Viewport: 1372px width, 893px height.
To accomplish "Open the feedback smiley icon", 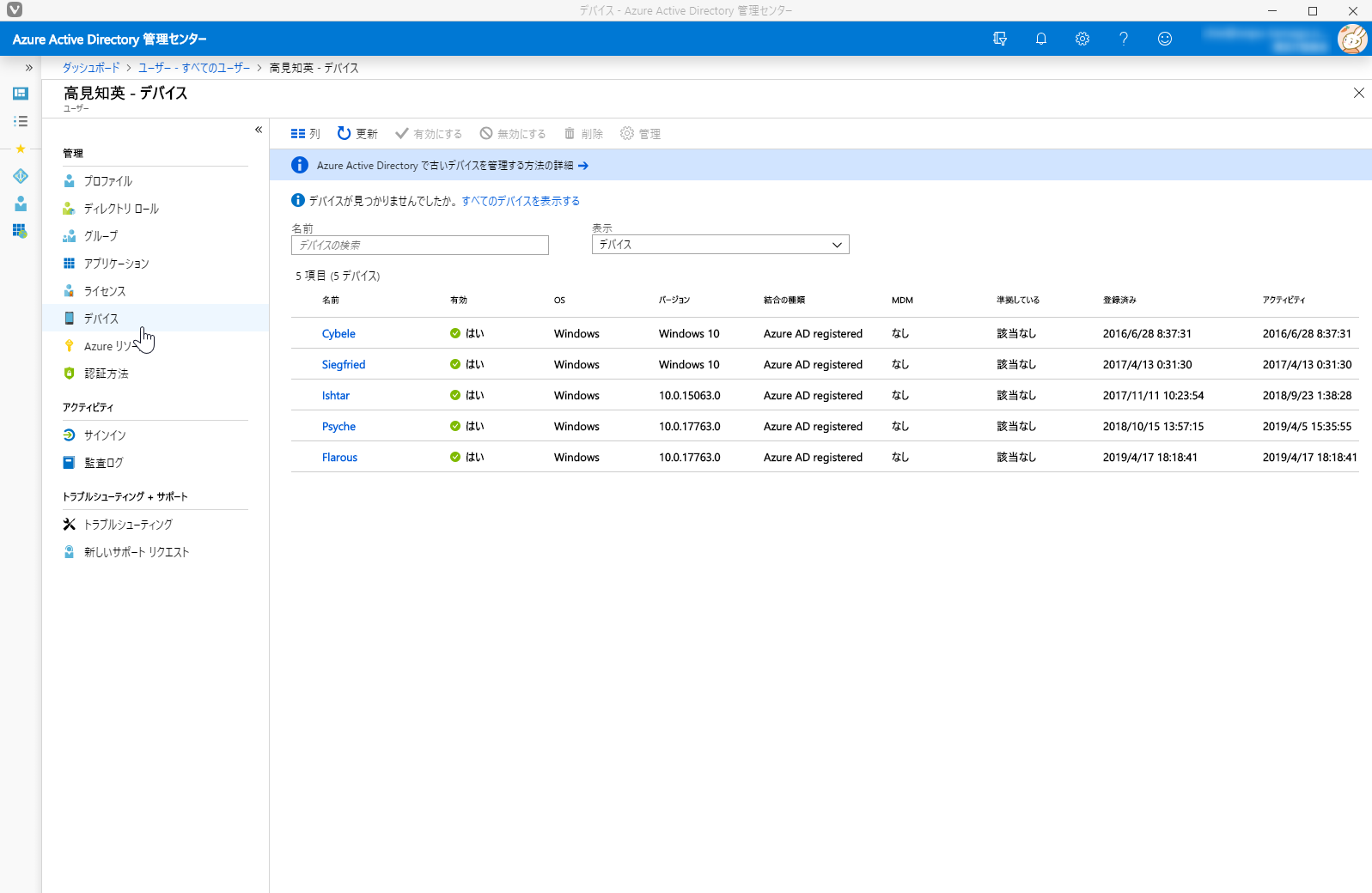I will click(1164, 39).
